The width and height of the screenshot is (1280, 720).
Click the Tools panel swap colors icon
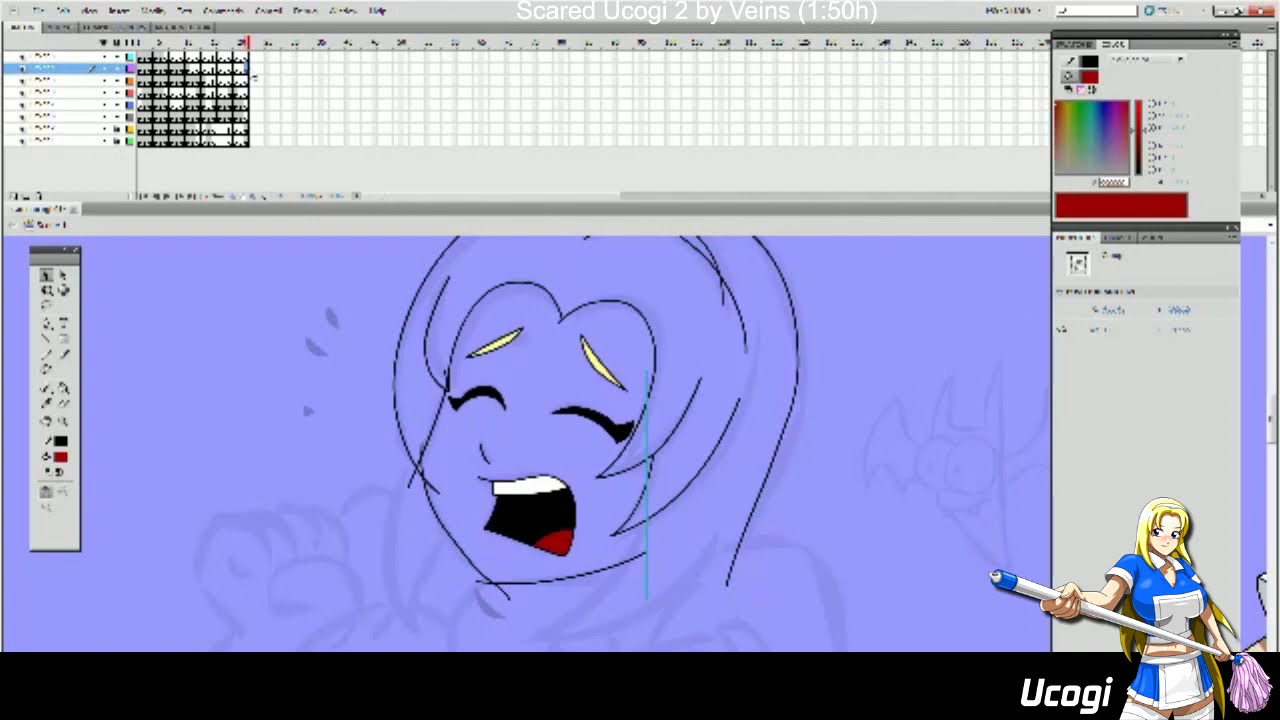(x=59, y=472)
